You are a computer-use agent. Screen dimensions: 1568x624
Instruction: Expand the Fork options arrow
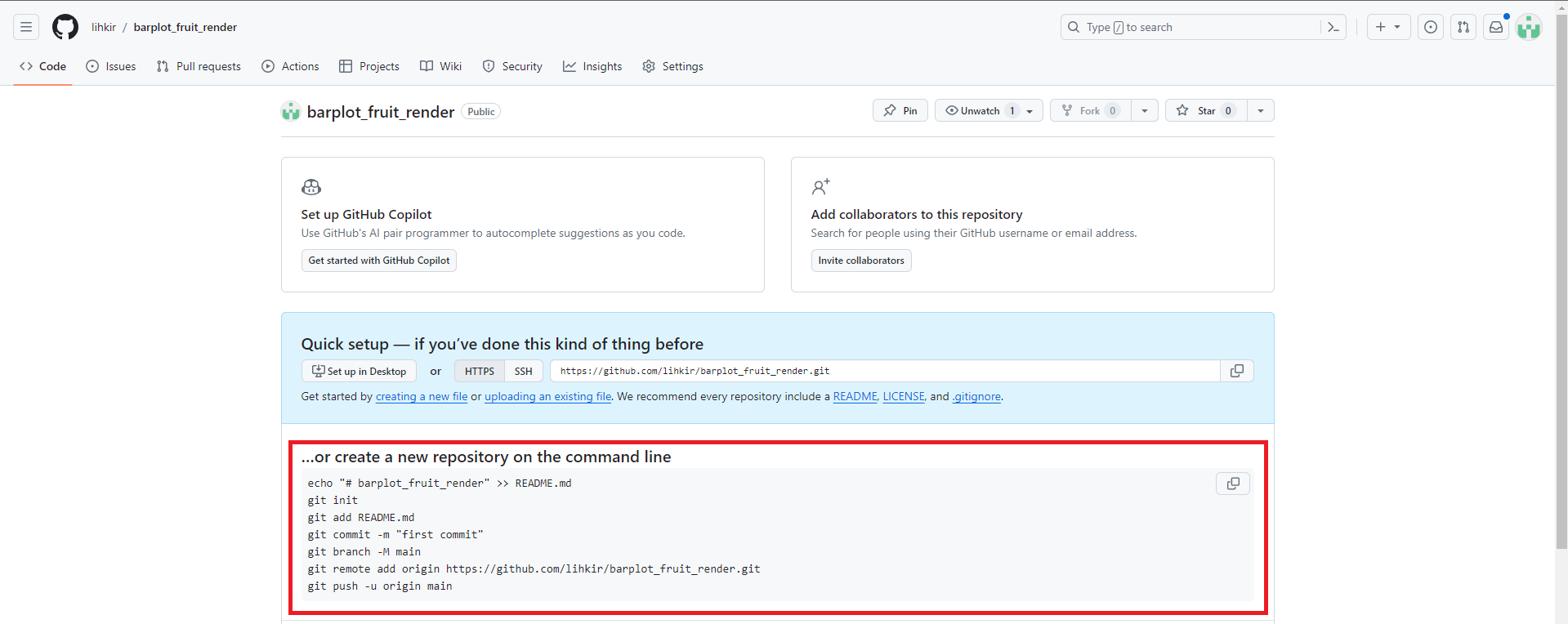(x=1145, y=110)
